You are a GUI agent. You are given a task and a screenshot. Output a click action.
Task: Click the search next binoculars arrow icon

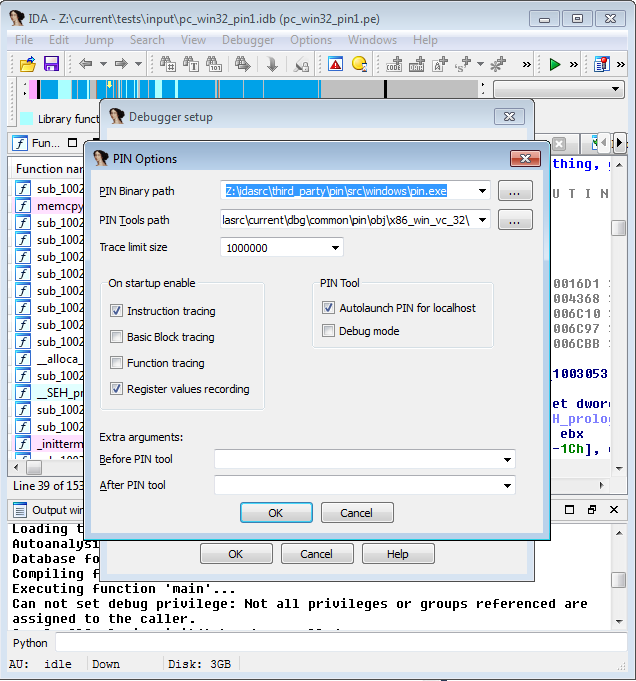[242, 64]
